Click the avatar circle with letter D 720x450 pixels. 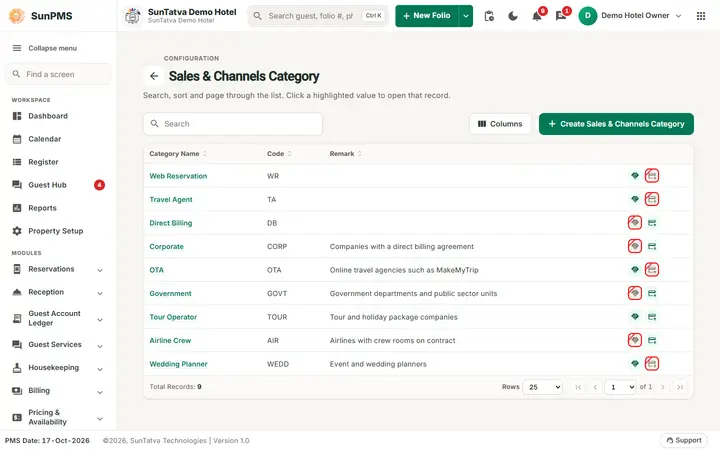[x=587, y=16]
